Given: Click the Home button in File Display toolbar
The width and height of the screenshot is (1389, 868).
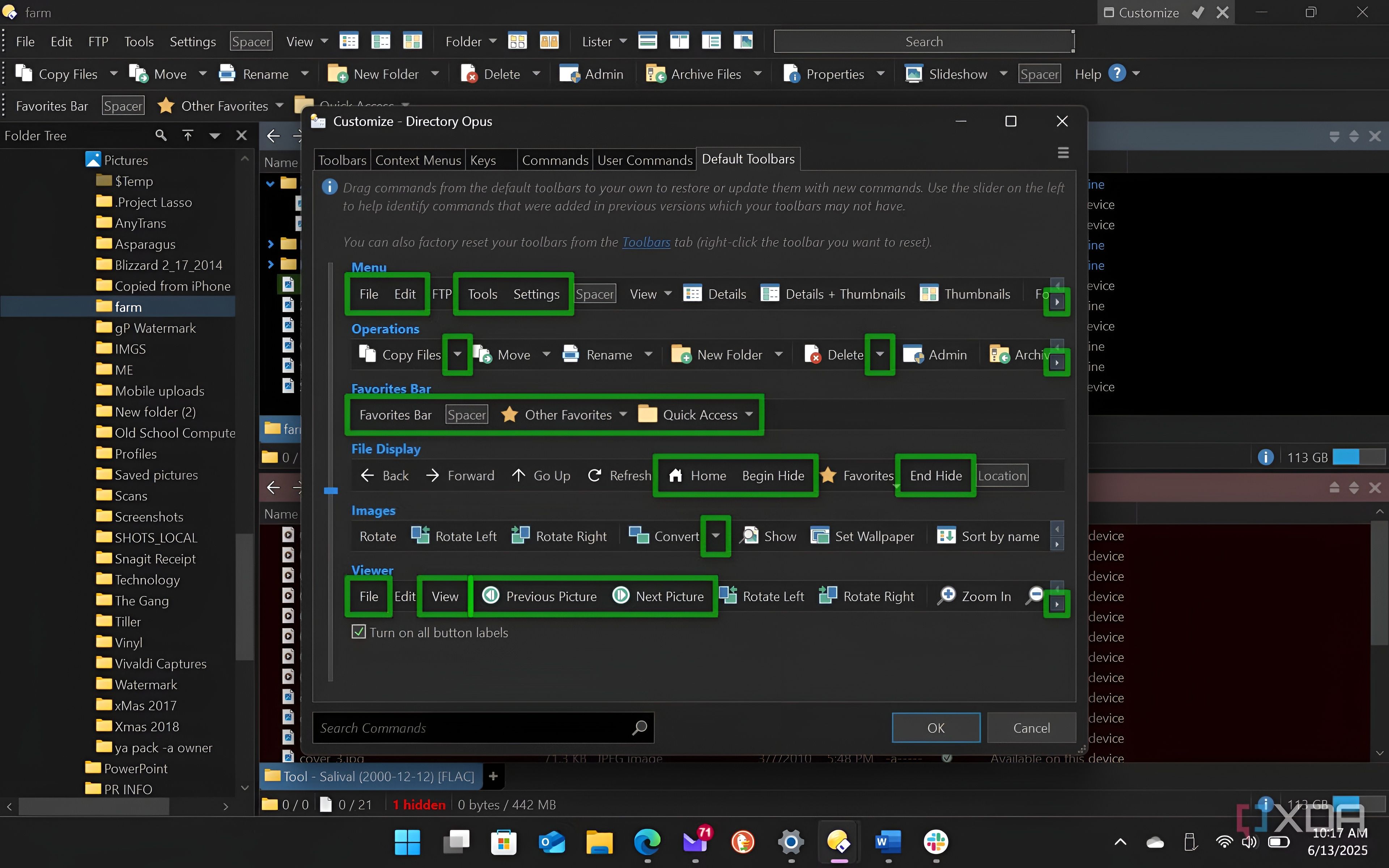Looking at the screenshot, I should (x=698, y=475).
